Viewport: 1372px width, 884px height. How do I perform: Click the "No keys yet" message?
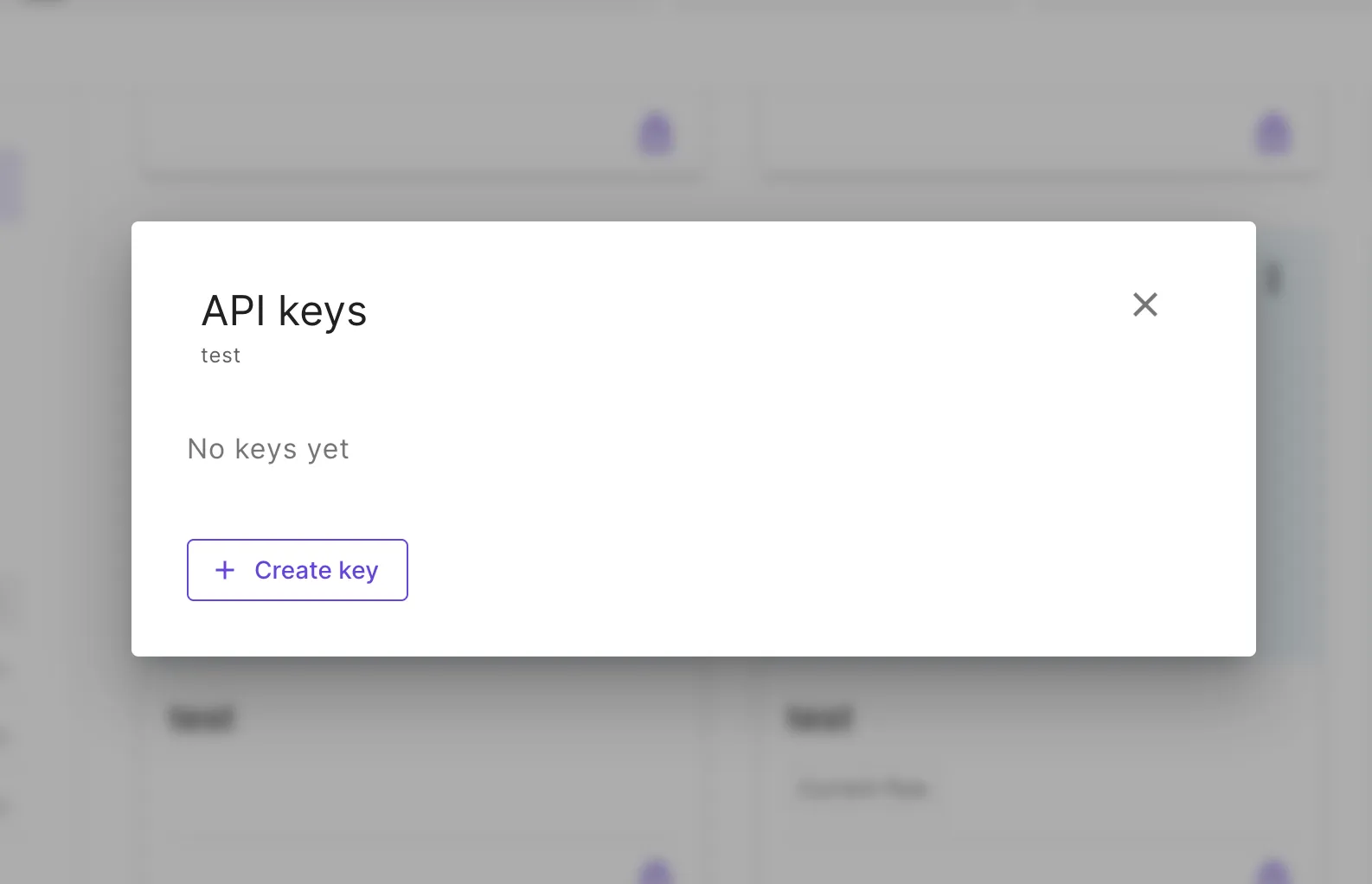tap(268, 449)
